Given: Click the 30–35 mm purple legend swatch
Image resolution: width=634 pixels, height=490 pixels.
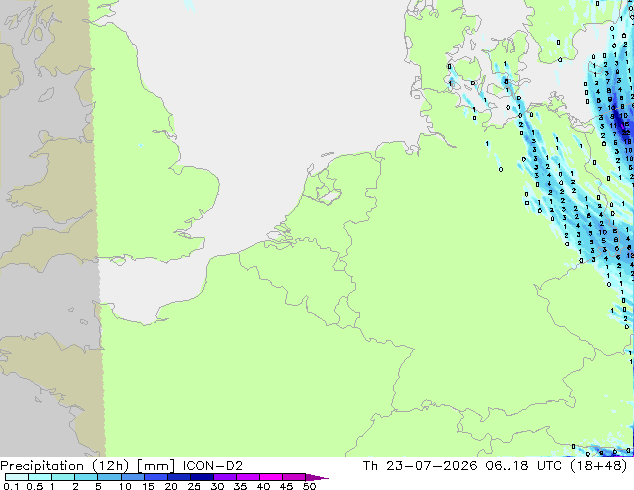Looking at the screenshot, I should pos(224,477).
